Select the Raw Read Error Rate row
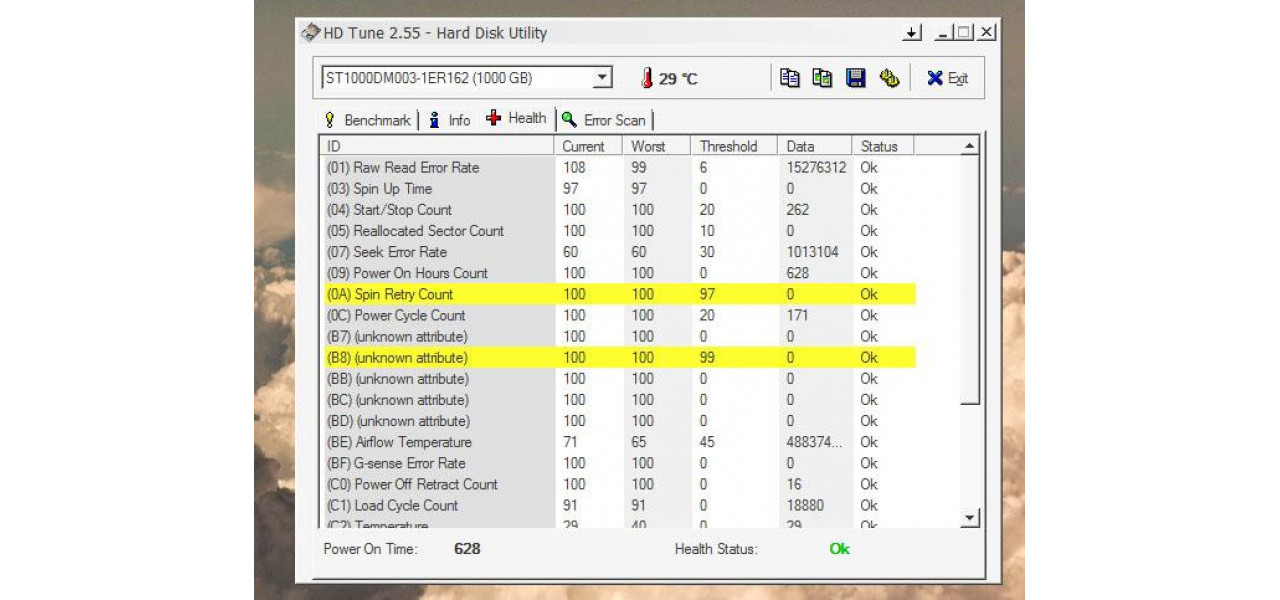The image size is (1280, 600). click(618, 168)
